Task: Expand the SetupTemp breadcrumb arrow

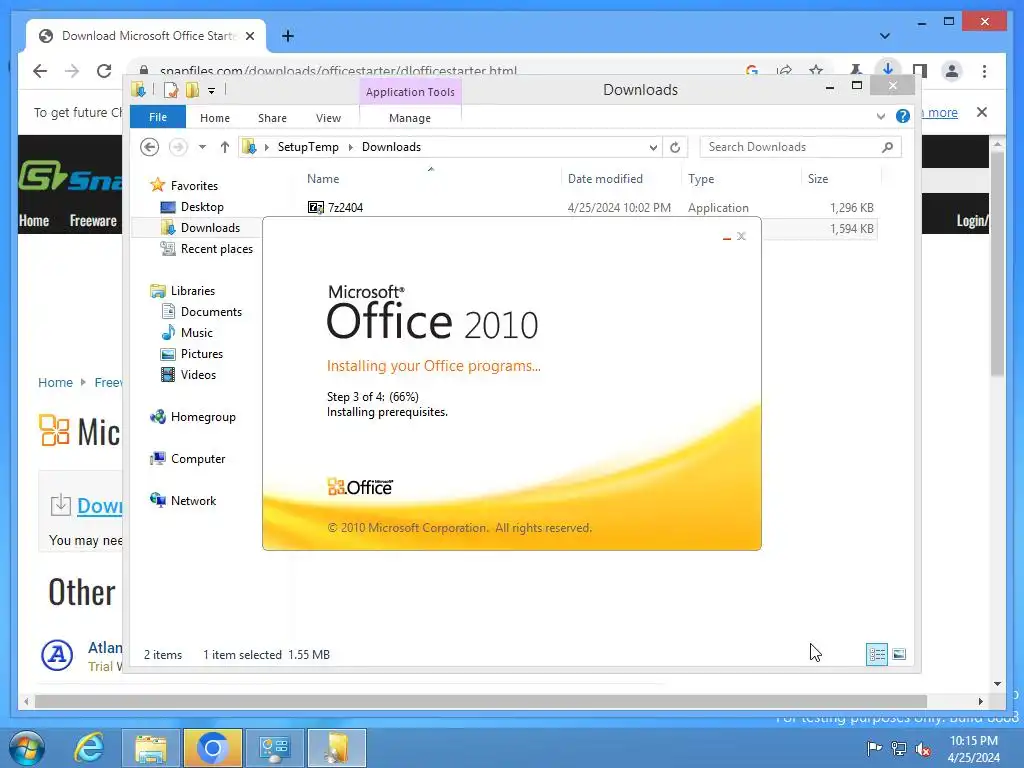Action: coord(351,147)
